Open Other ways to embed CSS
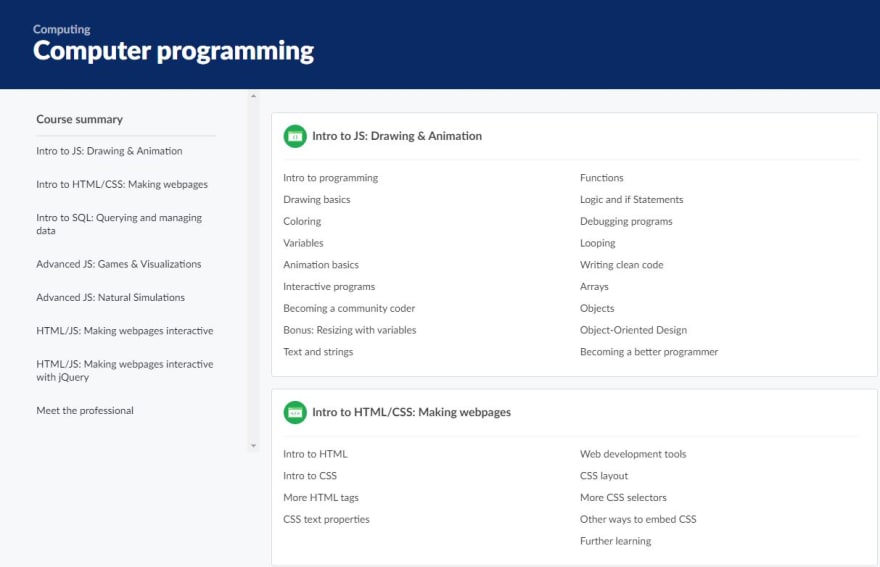This screenshot has width=880, height=567. (x=638, y=519)
